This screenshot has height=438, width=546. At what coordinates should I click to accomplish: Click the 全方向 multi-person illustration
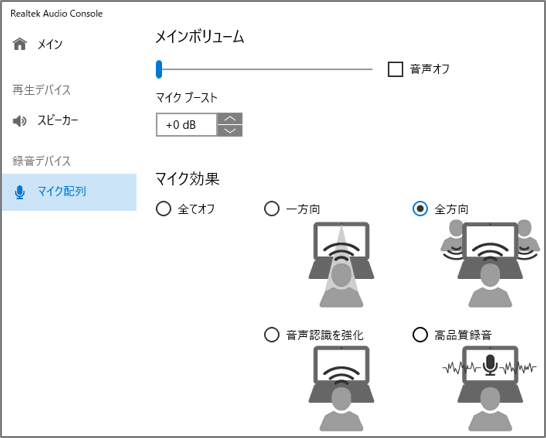coord(490,264)
